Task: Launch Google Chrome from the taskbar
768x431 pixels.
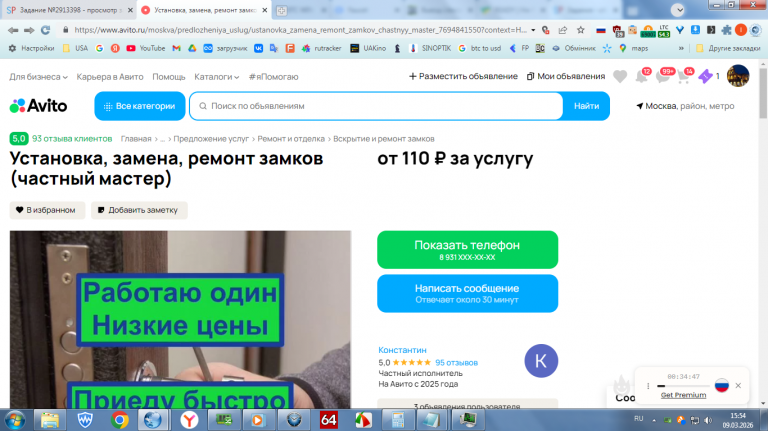Action: [x=119, y=420]
